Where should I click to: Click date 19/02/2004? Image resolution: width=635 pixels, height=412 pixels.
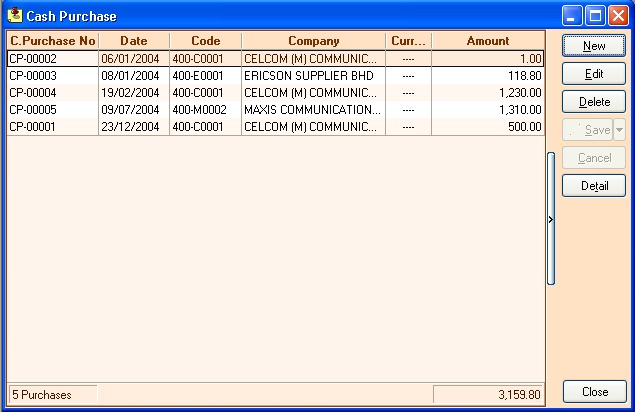pos(130,93)
